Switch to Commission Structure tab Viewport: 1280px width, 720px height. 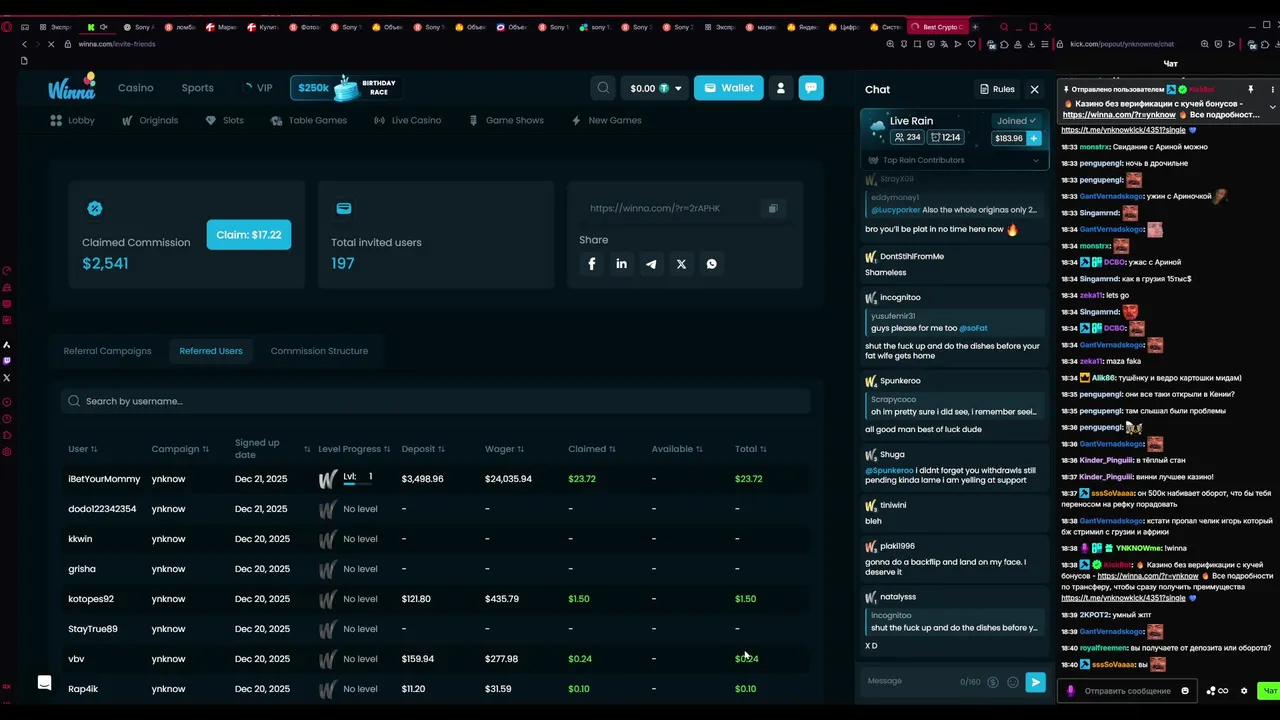point(319,351)
